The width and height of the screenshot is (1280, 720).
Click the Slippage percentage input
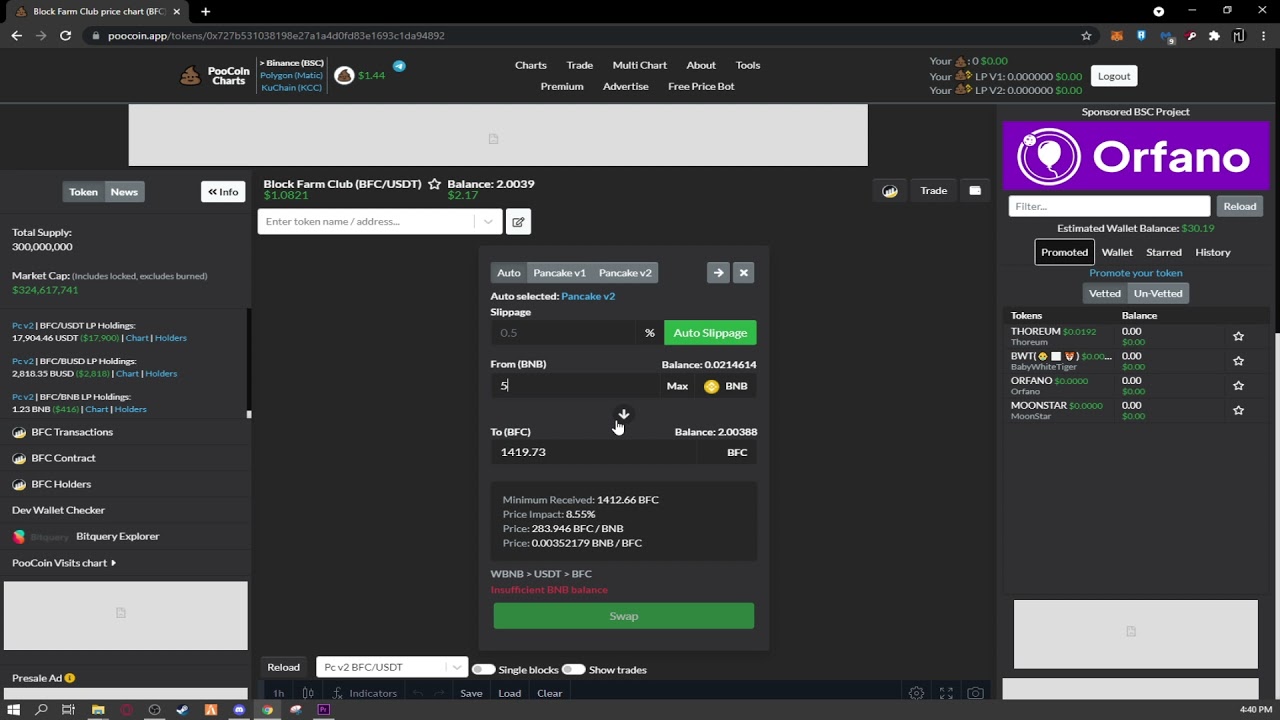(563, 333)
